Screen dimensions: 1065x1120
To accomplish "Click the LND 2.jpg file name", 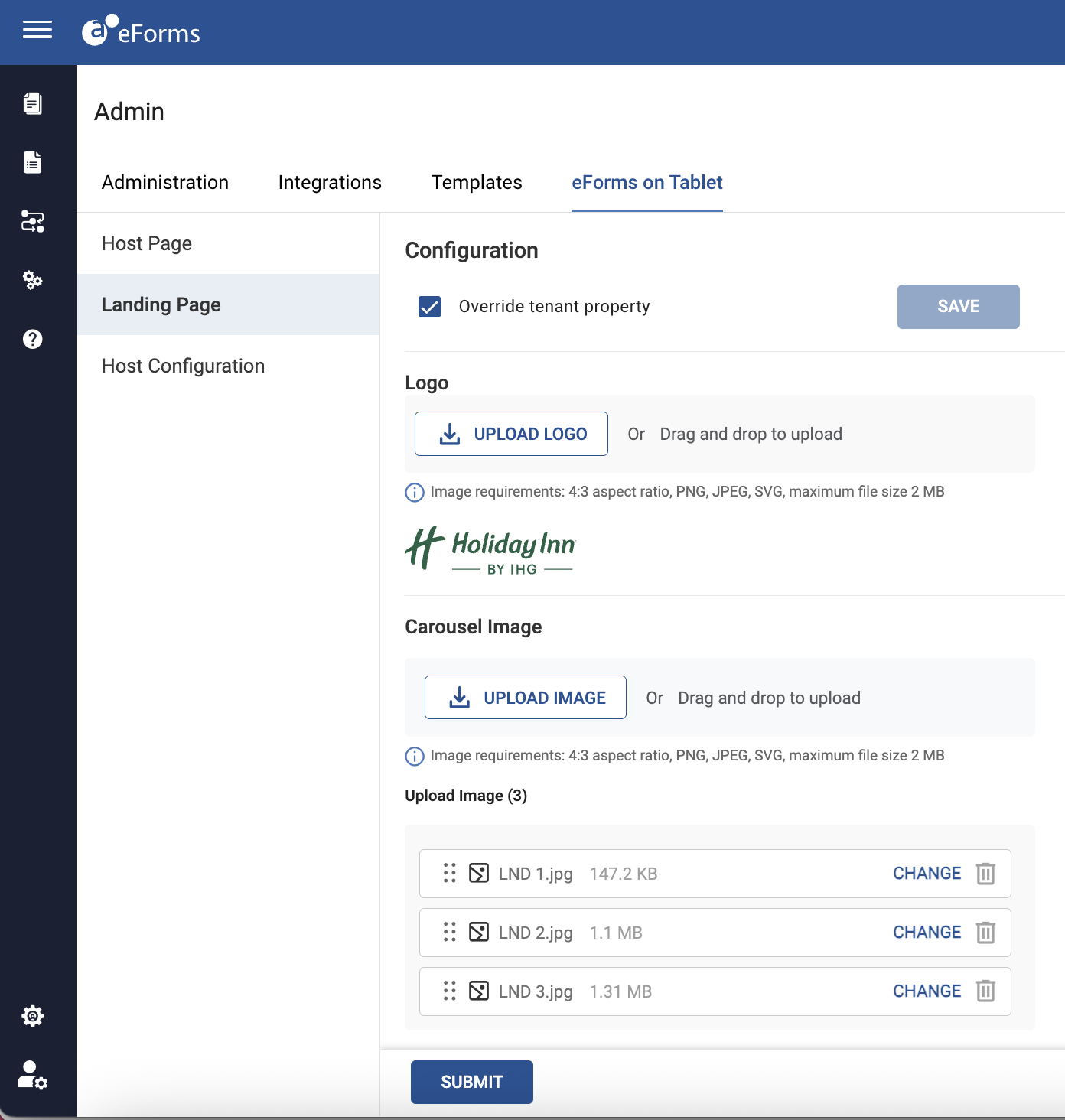I will (536, 933).
